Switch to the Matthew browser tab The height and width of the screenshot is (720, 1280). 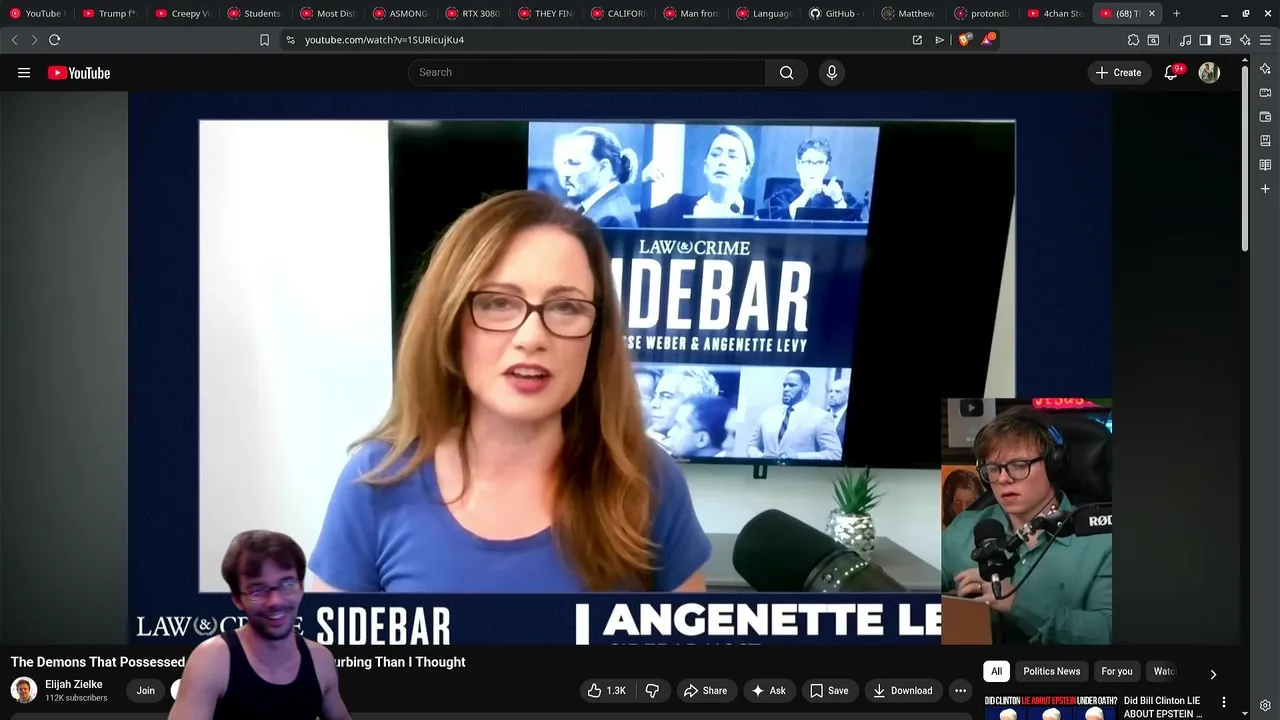pos(909,13)
